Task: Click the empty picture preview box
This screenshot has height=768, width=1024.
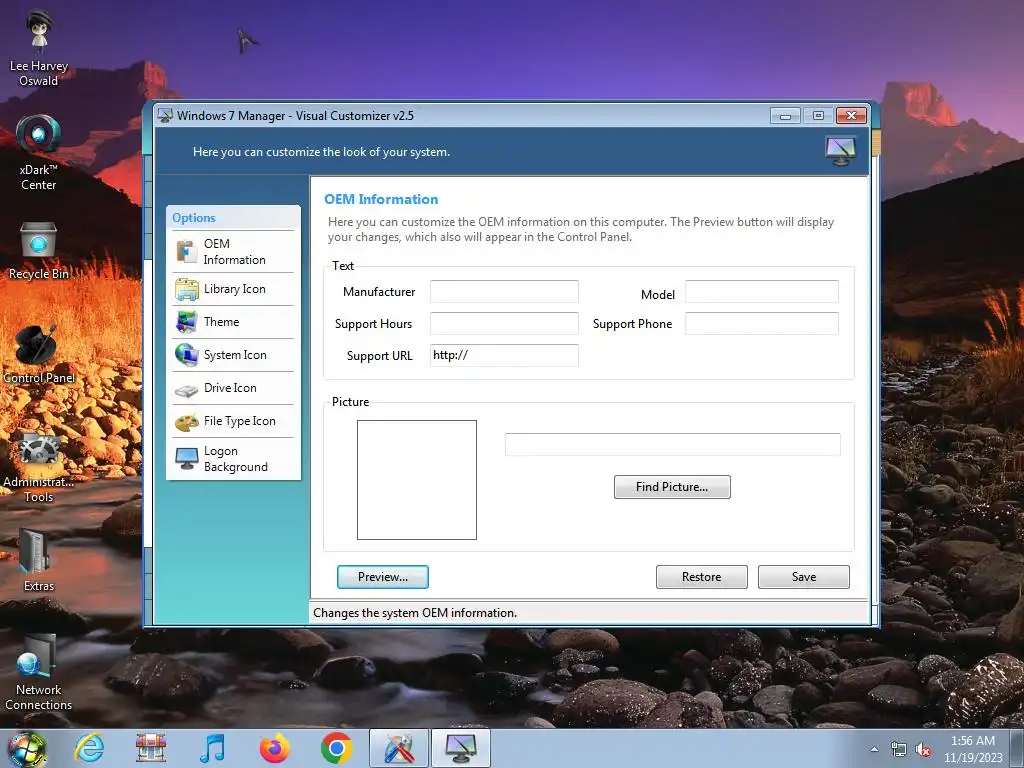Action: (417, 480)
